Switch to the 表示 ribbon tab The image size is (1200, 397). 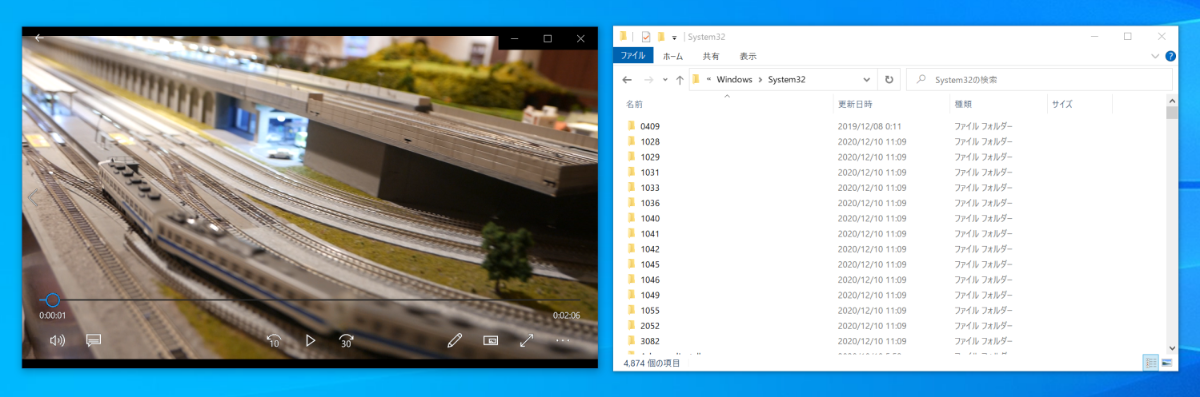pyautogui.click(x=748, y=56)
